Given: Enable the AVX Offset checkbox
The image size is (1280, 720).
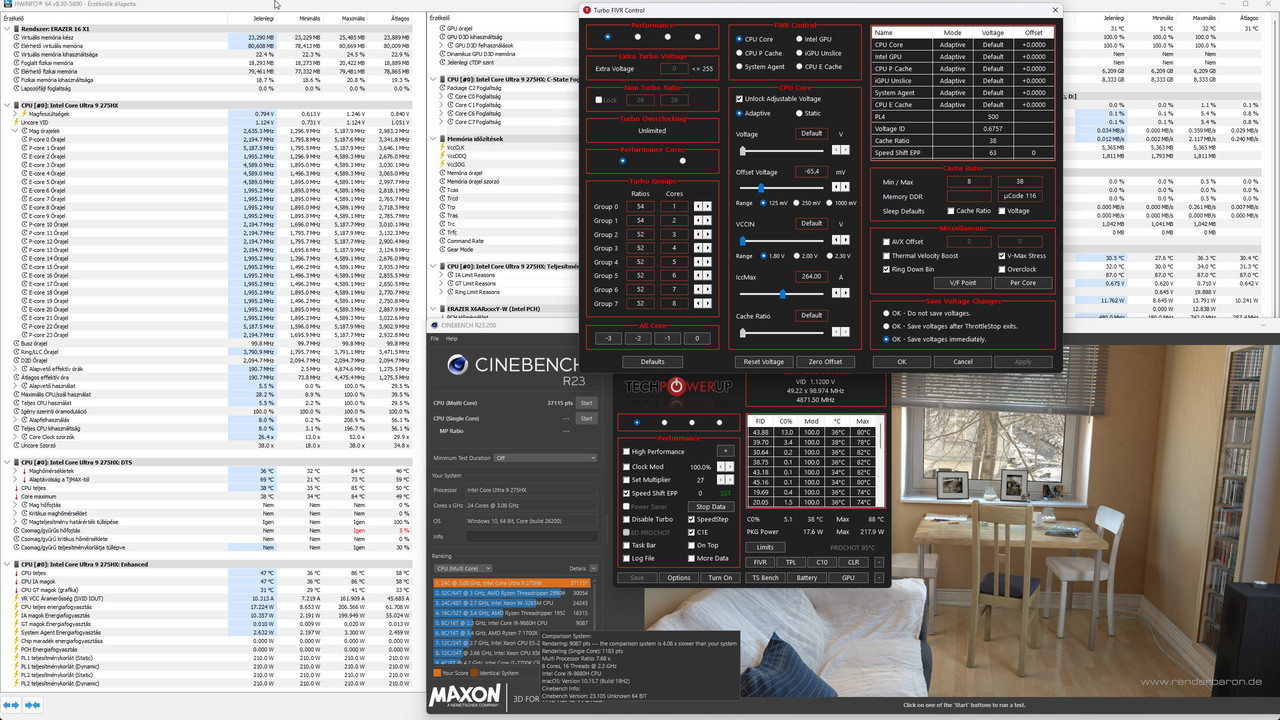Looking at the screenshot, I should pyautogui.click(x=887, y=241).
